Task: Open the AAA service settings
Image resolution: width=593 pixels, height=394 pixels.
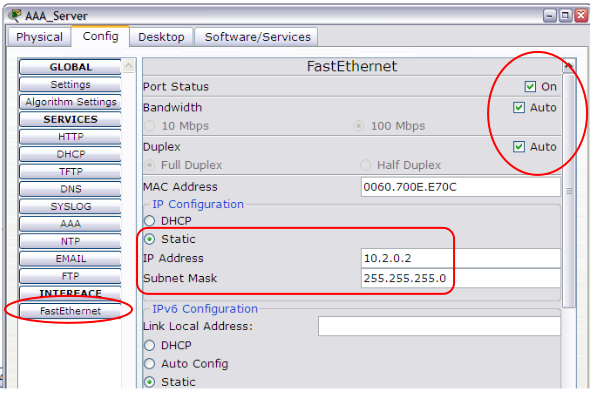Action: click(x=70, y=224)
